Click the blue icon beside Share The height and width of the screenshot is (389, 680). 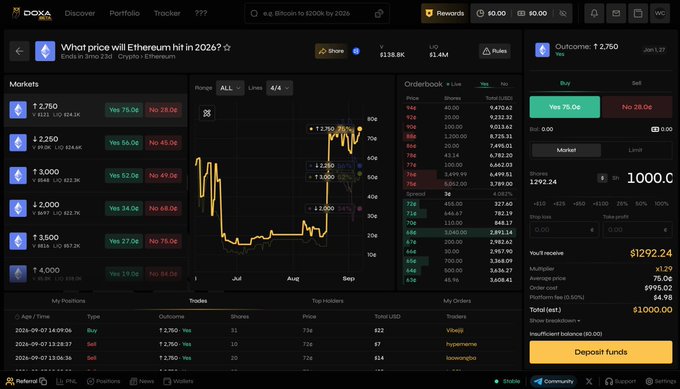coord(356,51)
